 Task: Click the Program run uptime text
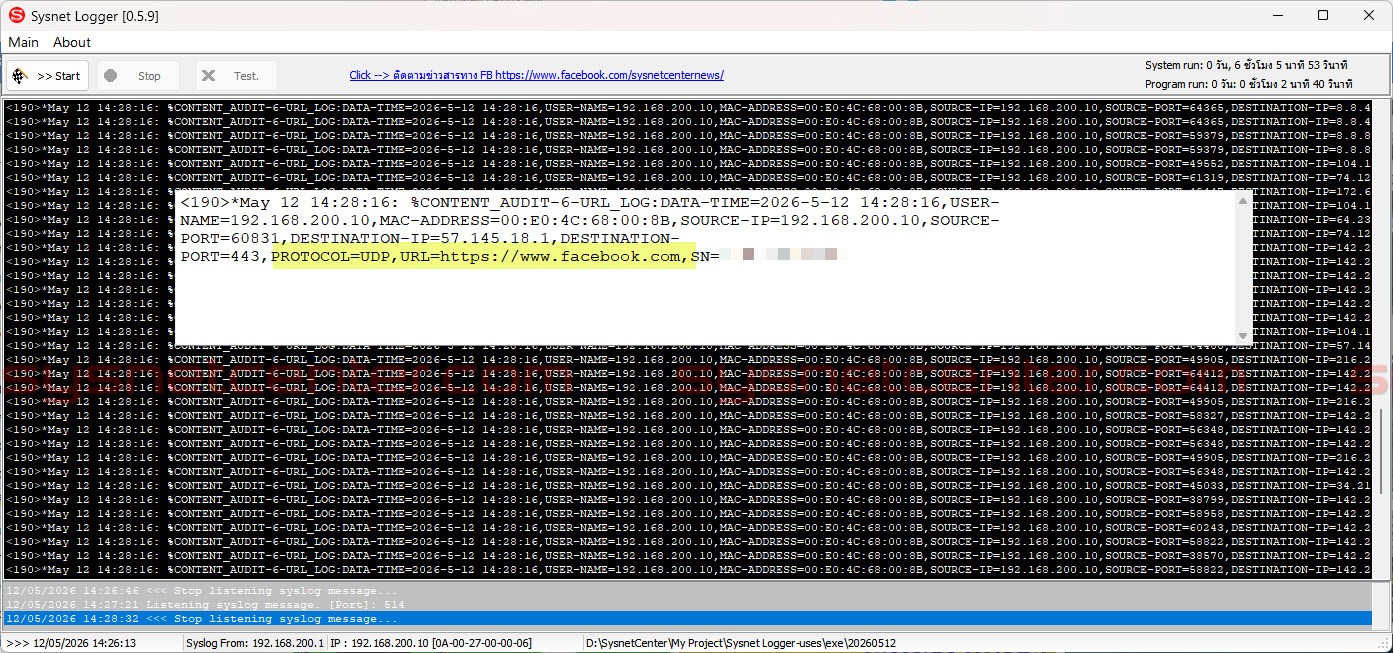(1249, 84)
